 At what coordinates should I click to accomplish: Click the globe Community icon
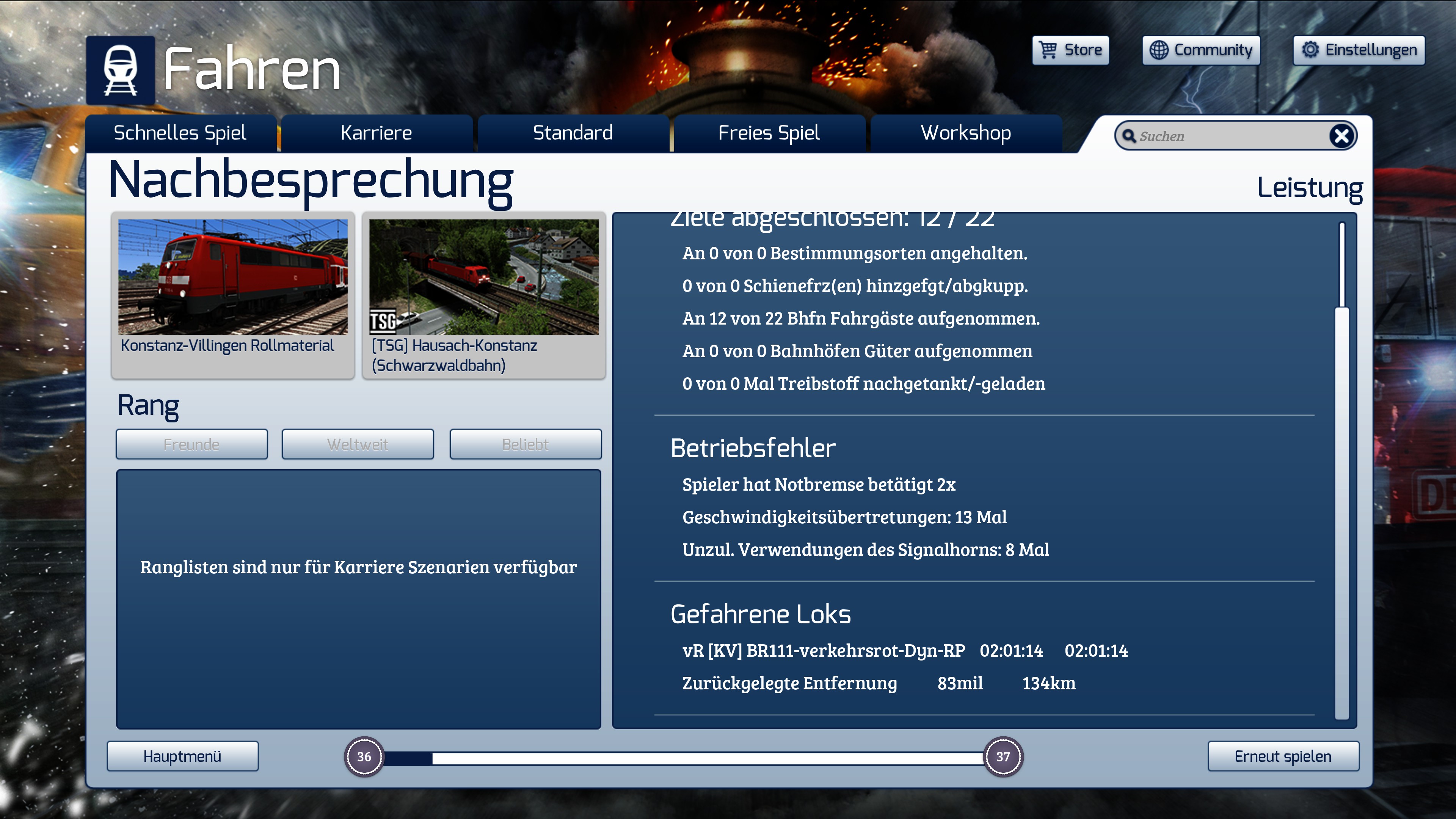point(1159,50)
